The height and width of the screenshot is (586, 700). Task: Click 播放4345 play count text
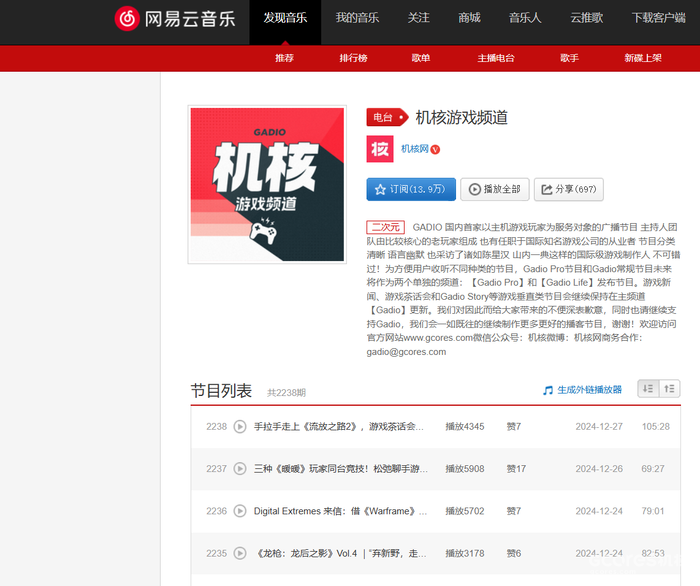[465, 427]
